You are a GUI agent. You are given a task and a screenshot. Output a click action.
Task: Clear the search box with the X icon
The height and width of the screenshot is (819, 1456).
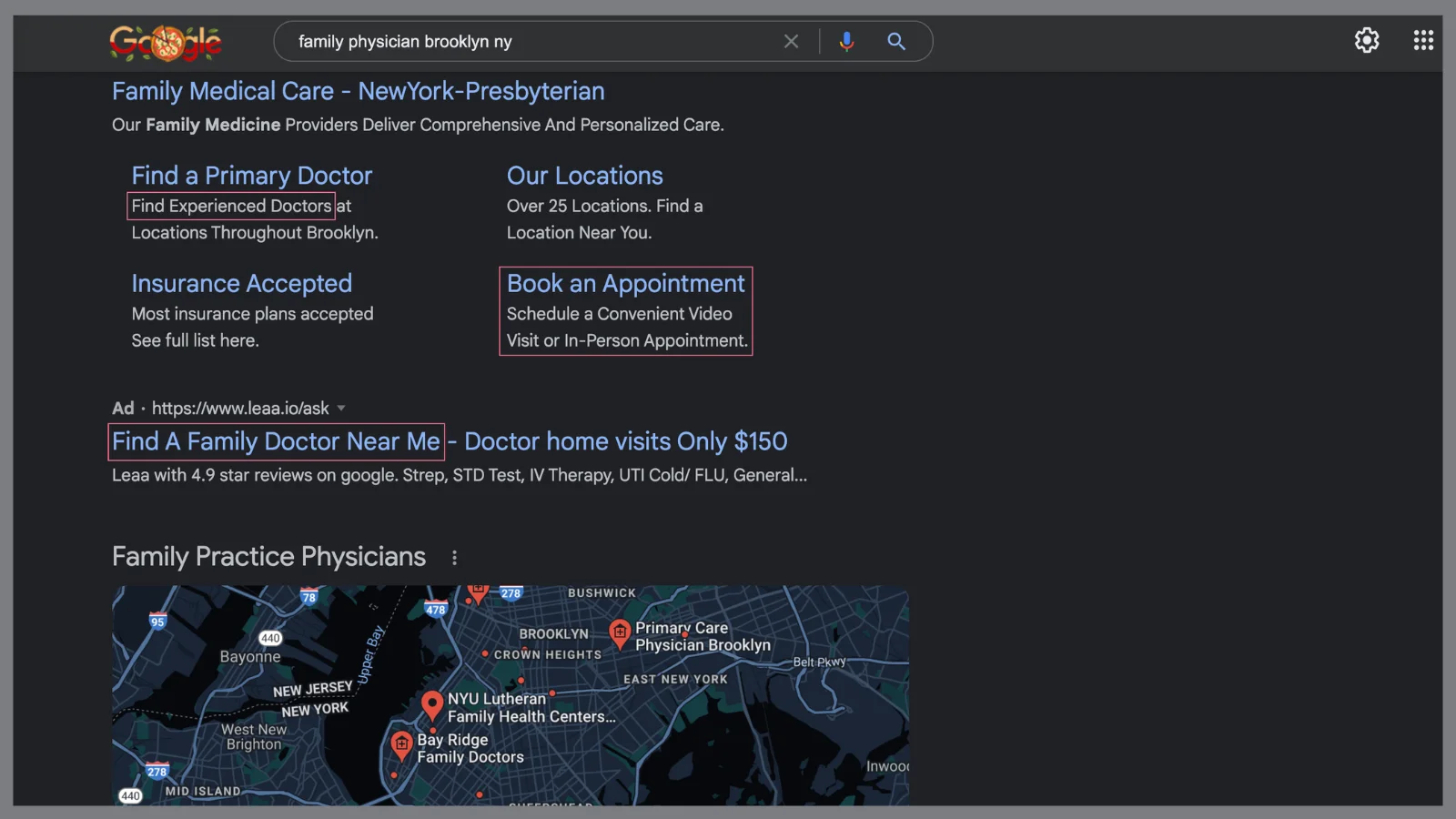[791, 42]
